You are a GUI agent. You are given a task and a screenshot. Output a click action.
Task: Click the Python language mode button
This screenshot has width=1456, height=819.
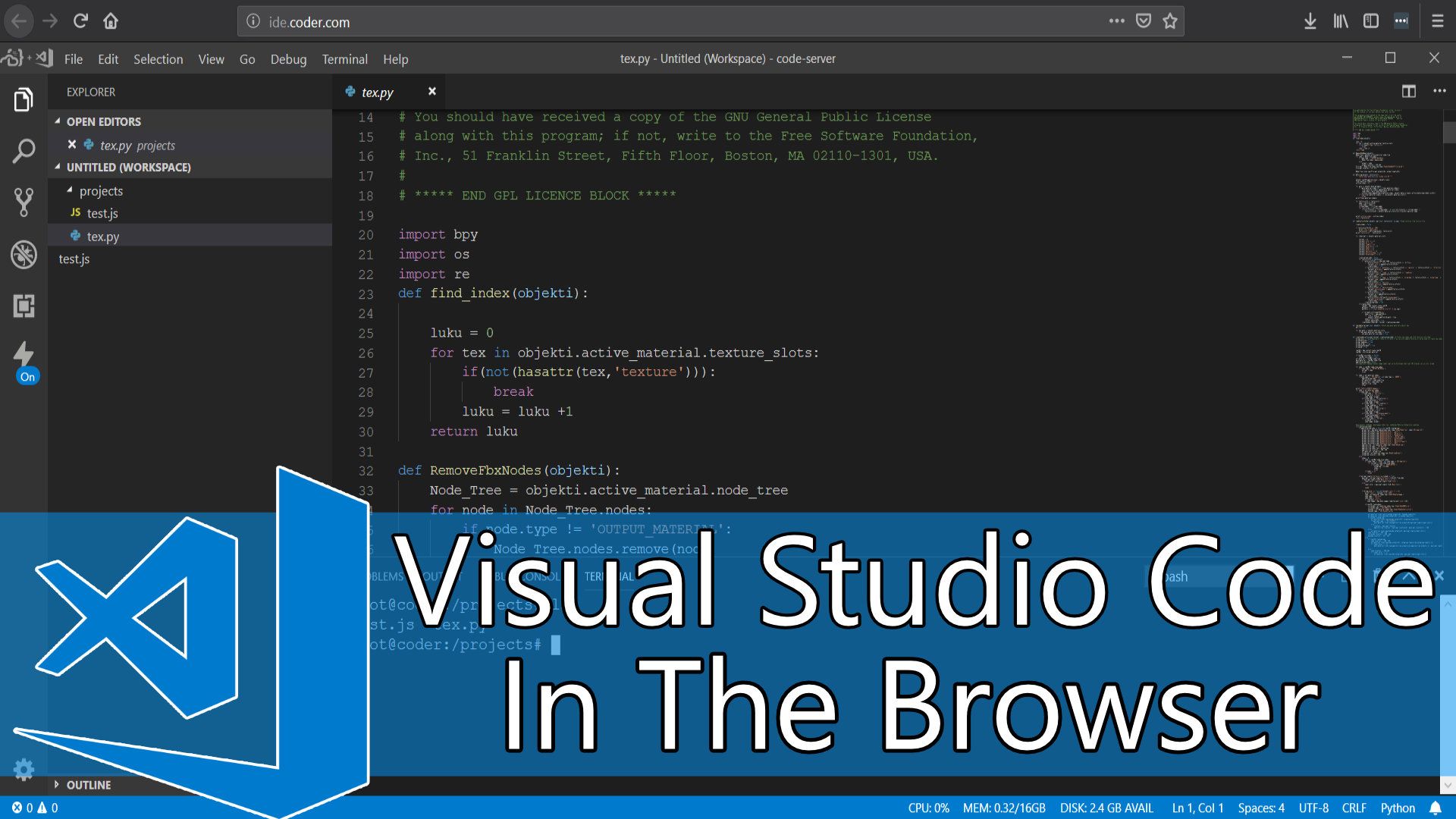1397,808
